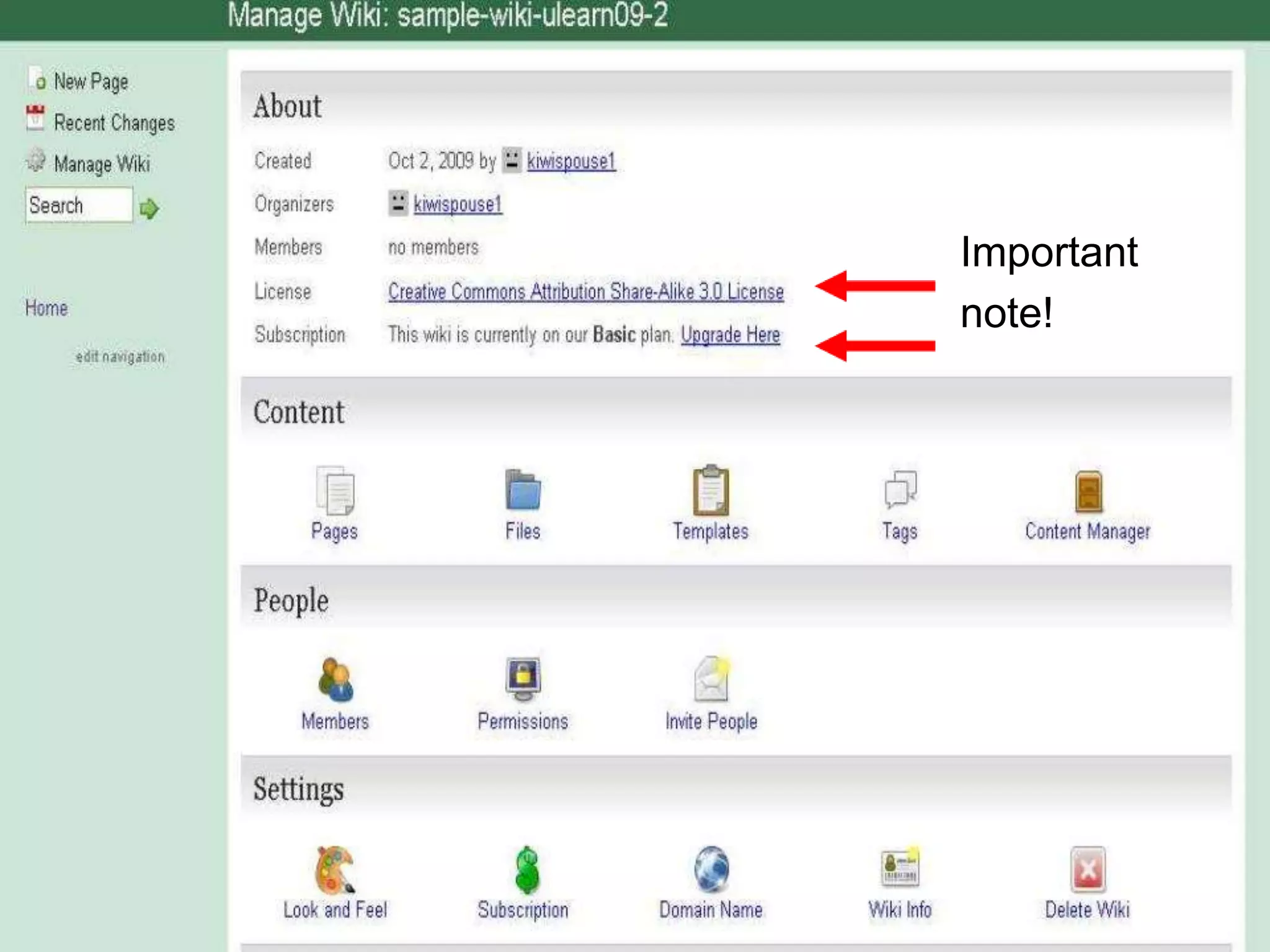The height and width of the screenshot is (952, 1270).
Task: Open Recent Changes in sidebar
Action: [x=114, y=123]
